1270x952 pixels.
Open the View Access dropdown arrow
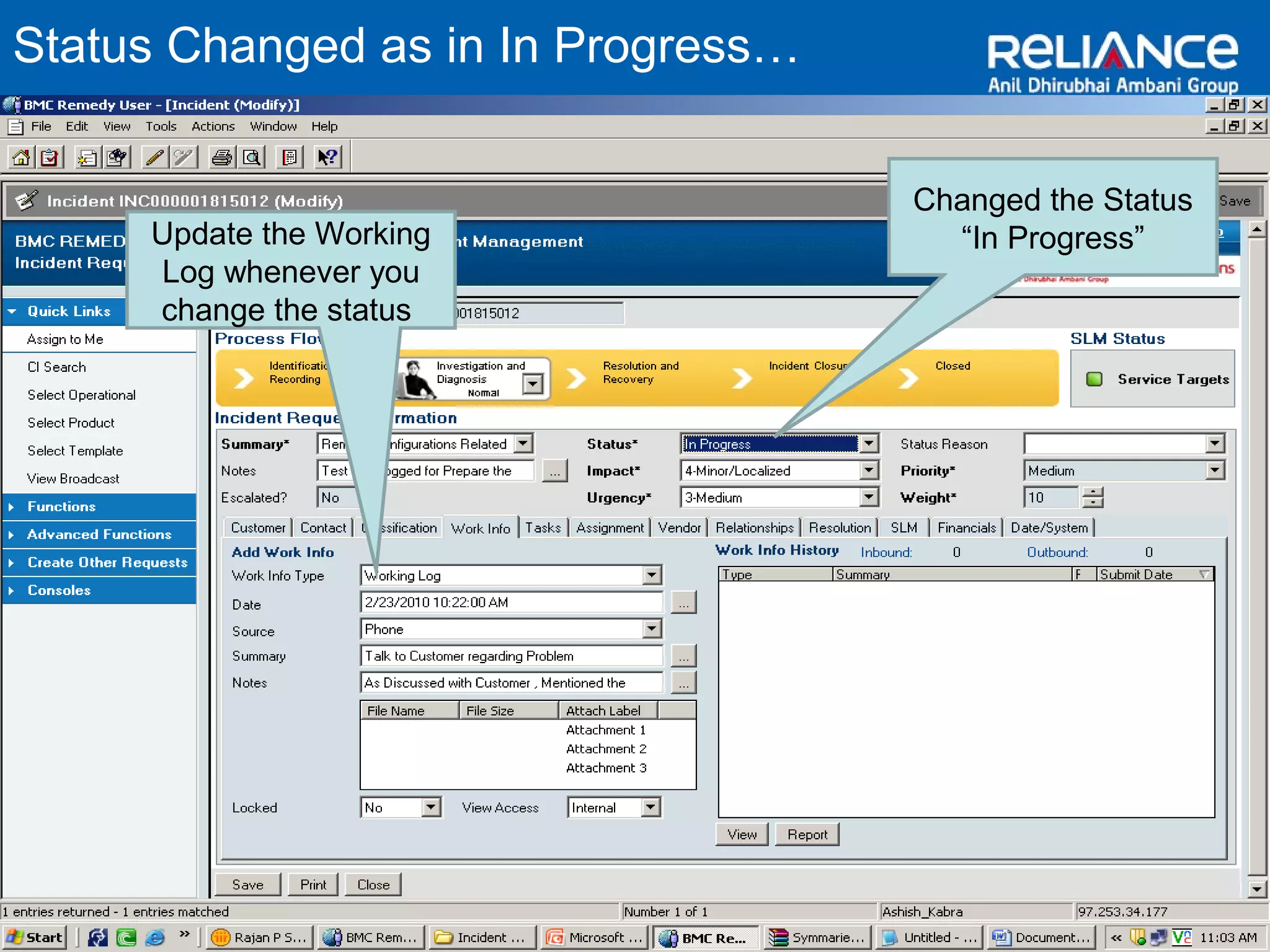pyautogui.click(x=650, y=807)
